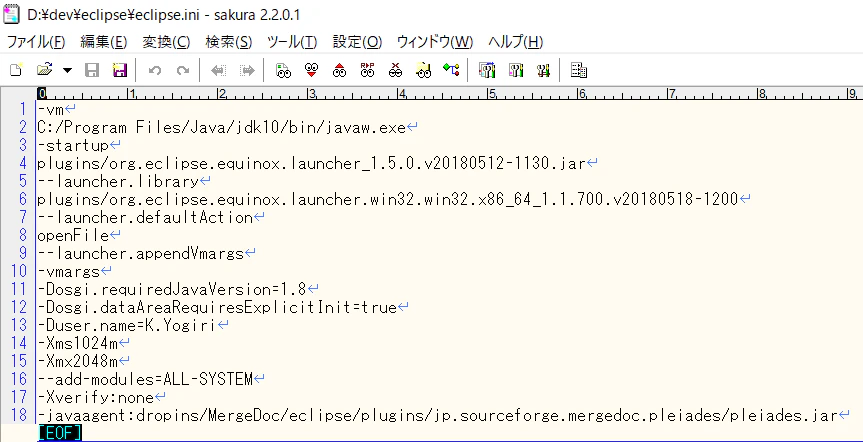Open common settings tools icon
Viewport: 863px width, 442px height.
[543, 70]
